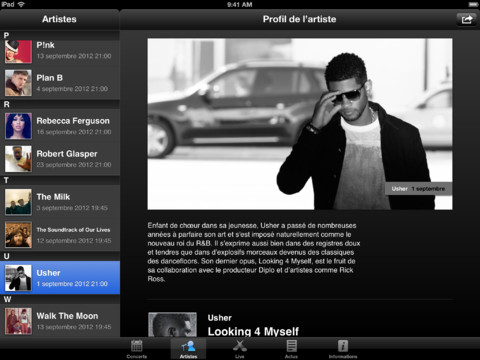Select The Soundtrack of Our Lives
Screen dimensions: 480x360
pos(60,235)
